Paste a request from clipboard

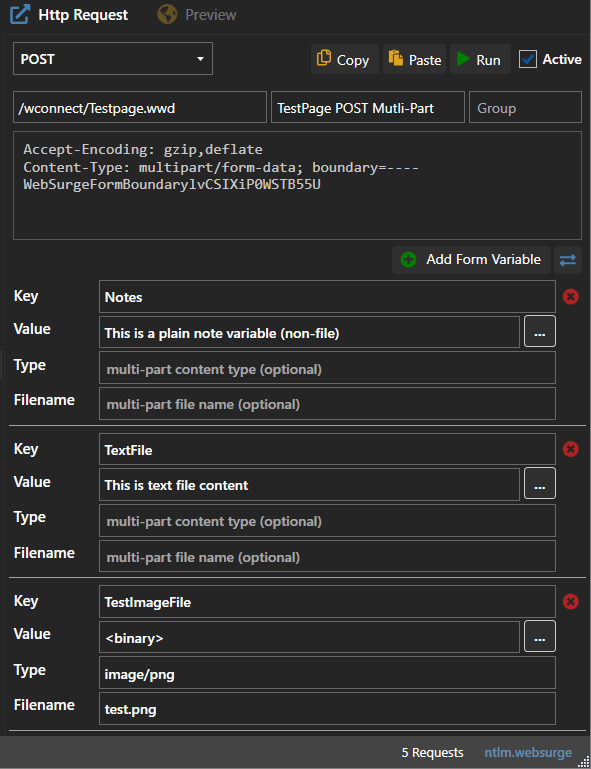414,59
